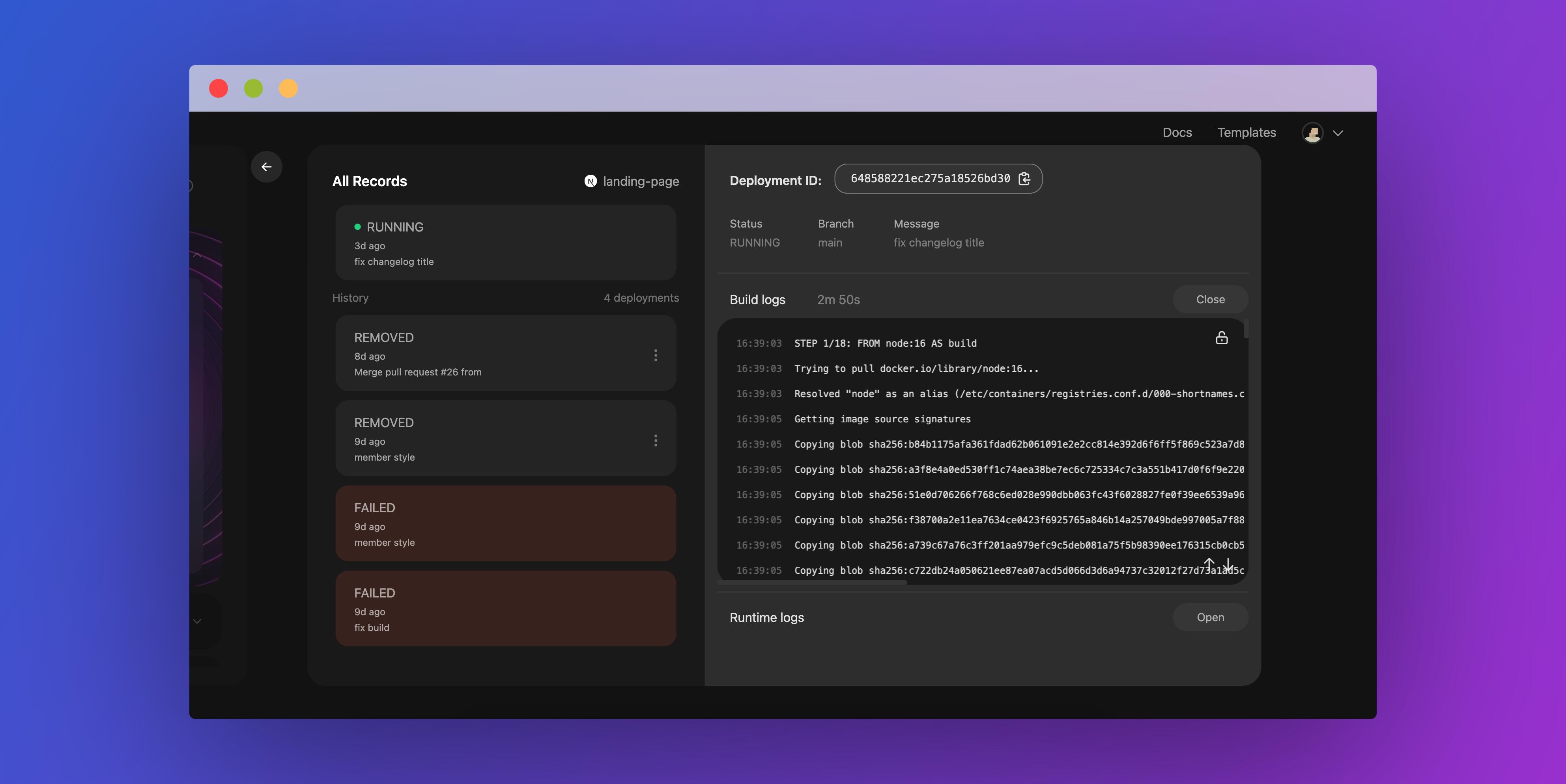Close the build logs panel

click(x=1210, y=300)
